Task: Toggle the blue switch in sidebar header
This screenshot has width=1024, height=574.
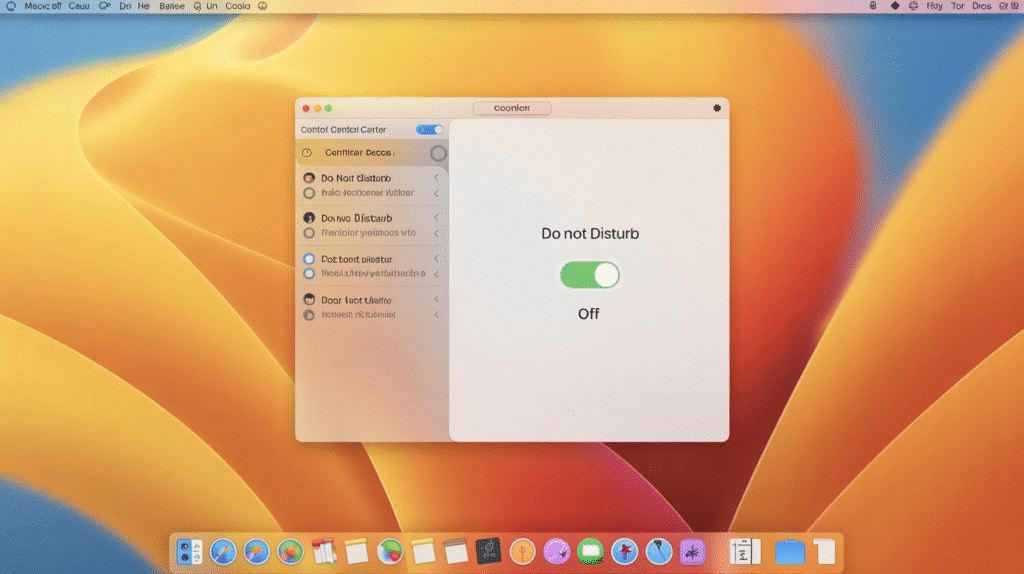Action: coord(429,130)
